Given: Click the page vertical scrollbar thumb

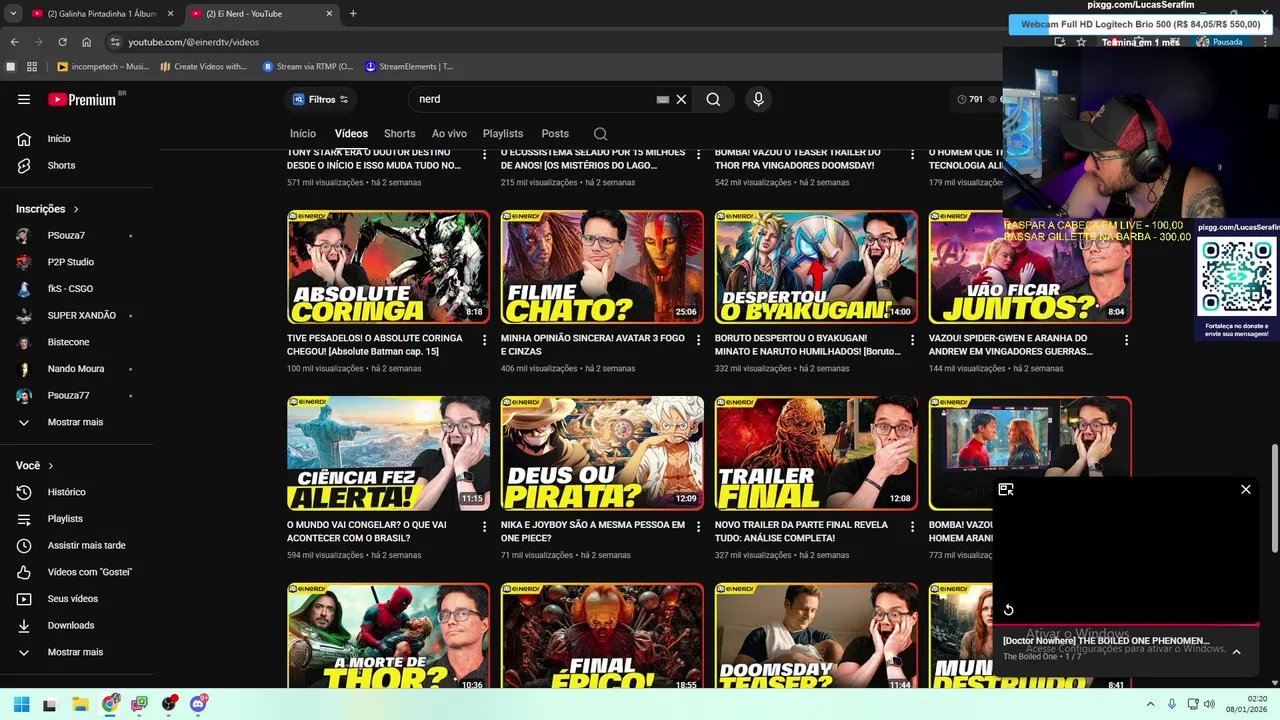Looking at the screenshot, I should [1274, 498].
